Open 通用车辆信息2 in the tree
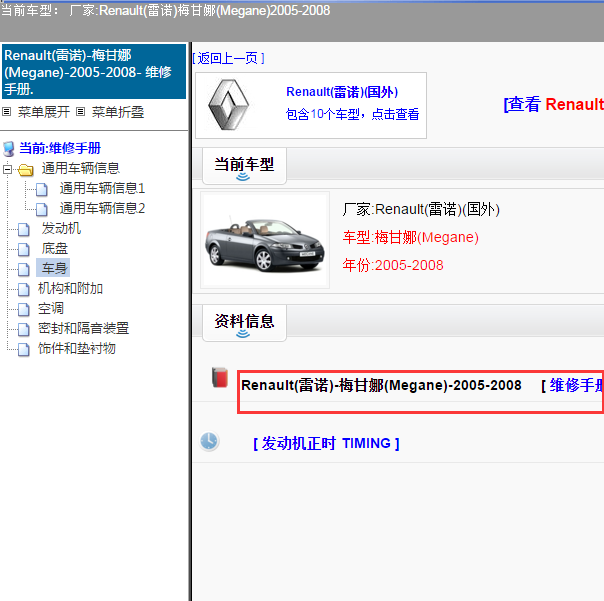604x601 pixels. 102,208
